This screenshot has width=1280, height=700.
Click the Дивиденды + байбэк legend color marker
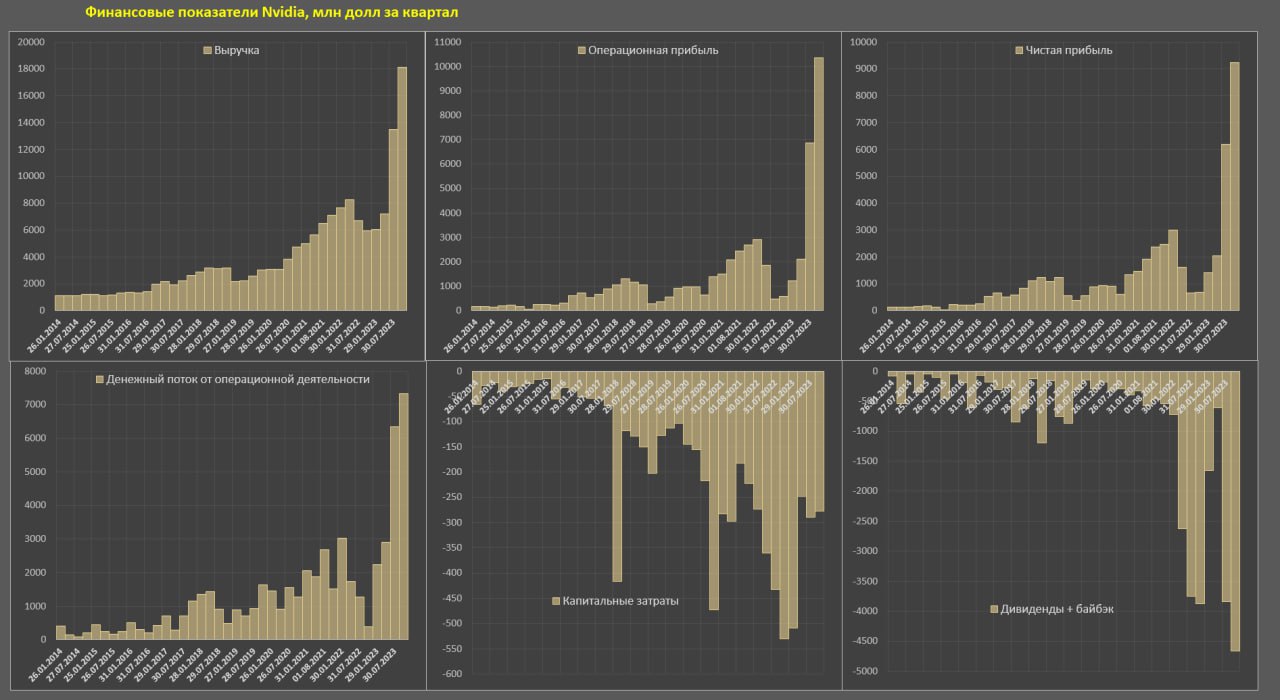point(993,609)
